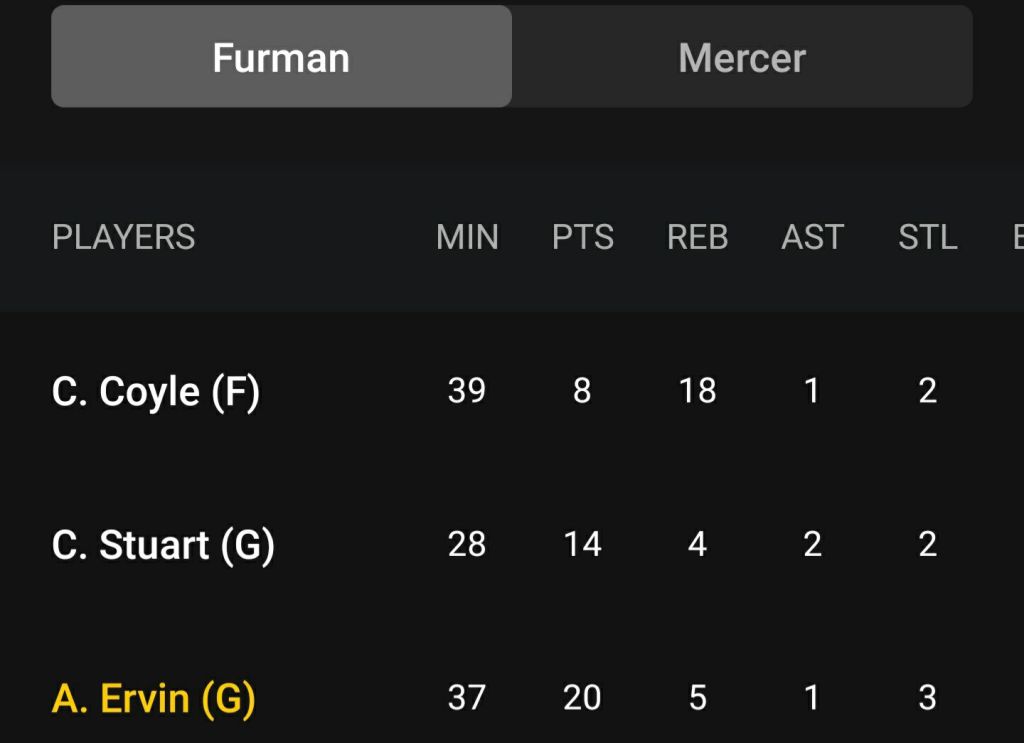
Task: Open C. Coyle (F) player profile
Action: point(156,391)
